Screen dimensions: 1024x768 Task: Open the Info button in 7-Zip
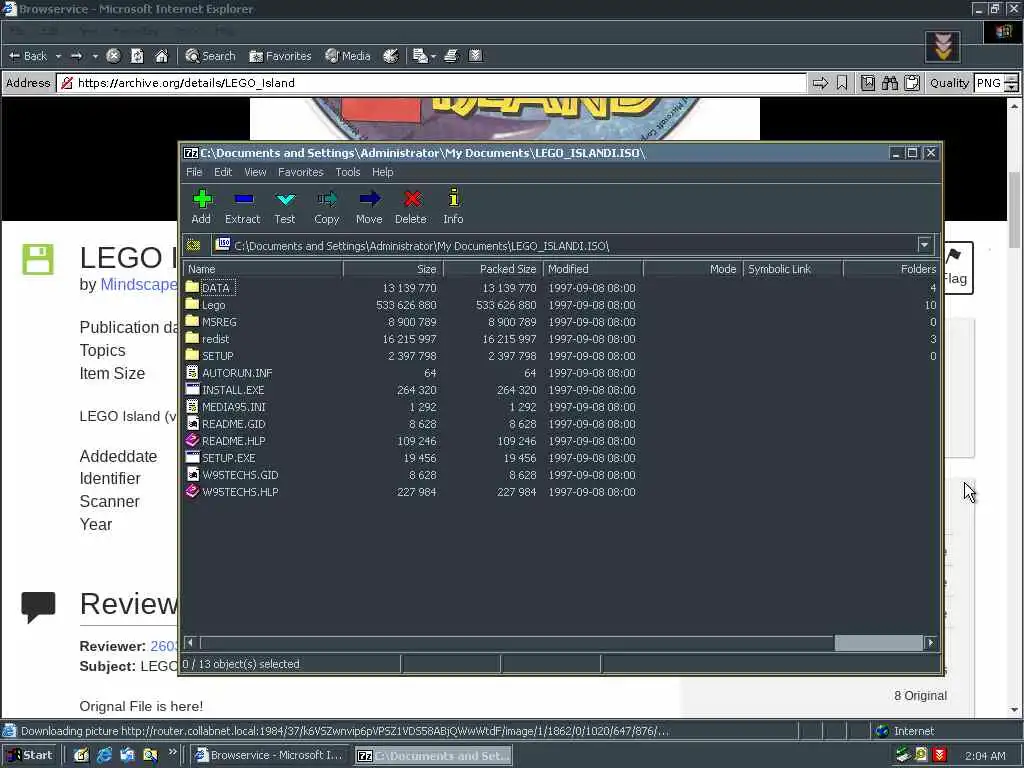pos(453,206)
